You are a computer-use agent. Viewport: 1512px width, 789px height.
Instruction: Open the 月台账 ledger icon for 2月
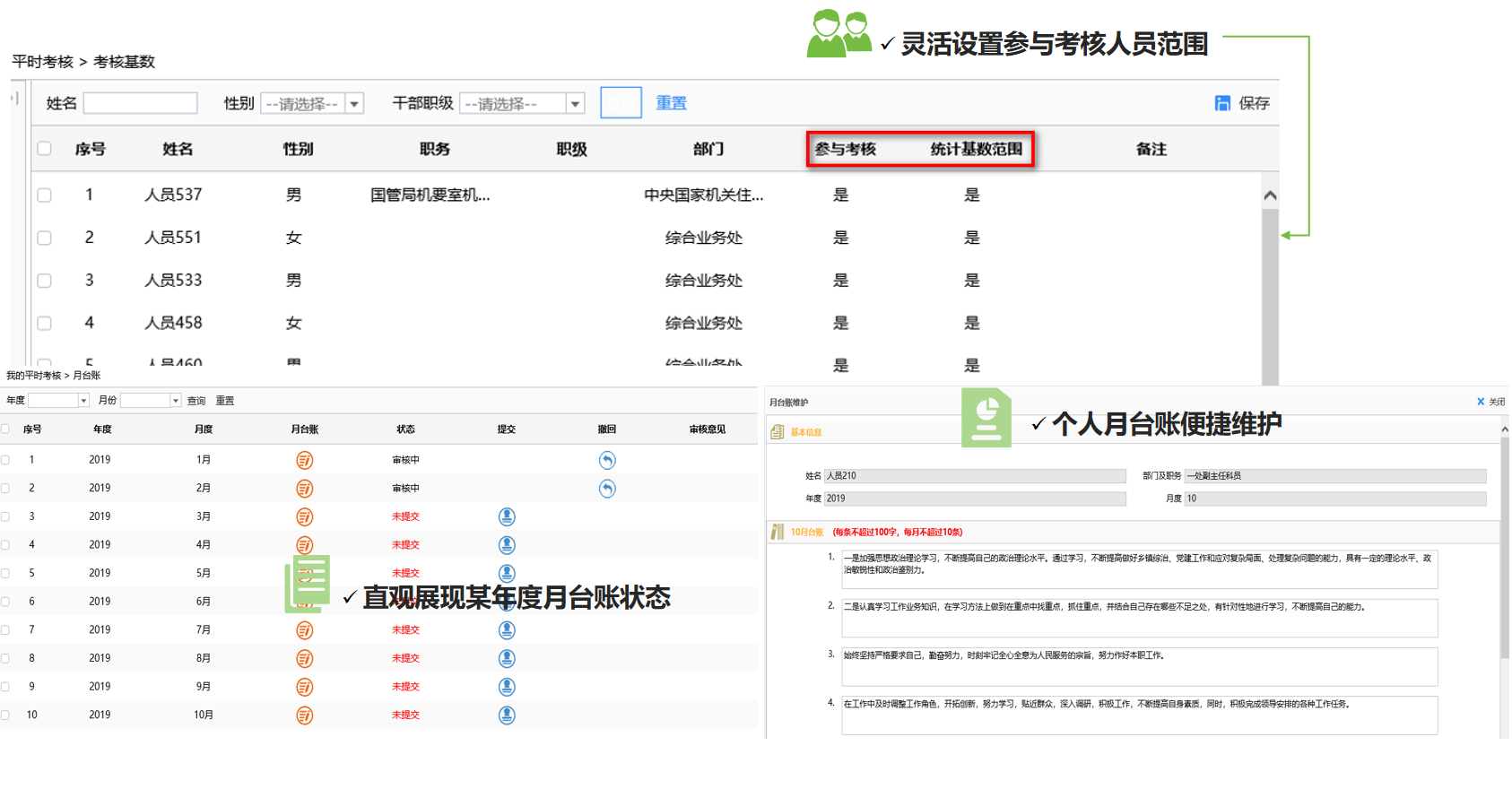[x=305, y=489]
